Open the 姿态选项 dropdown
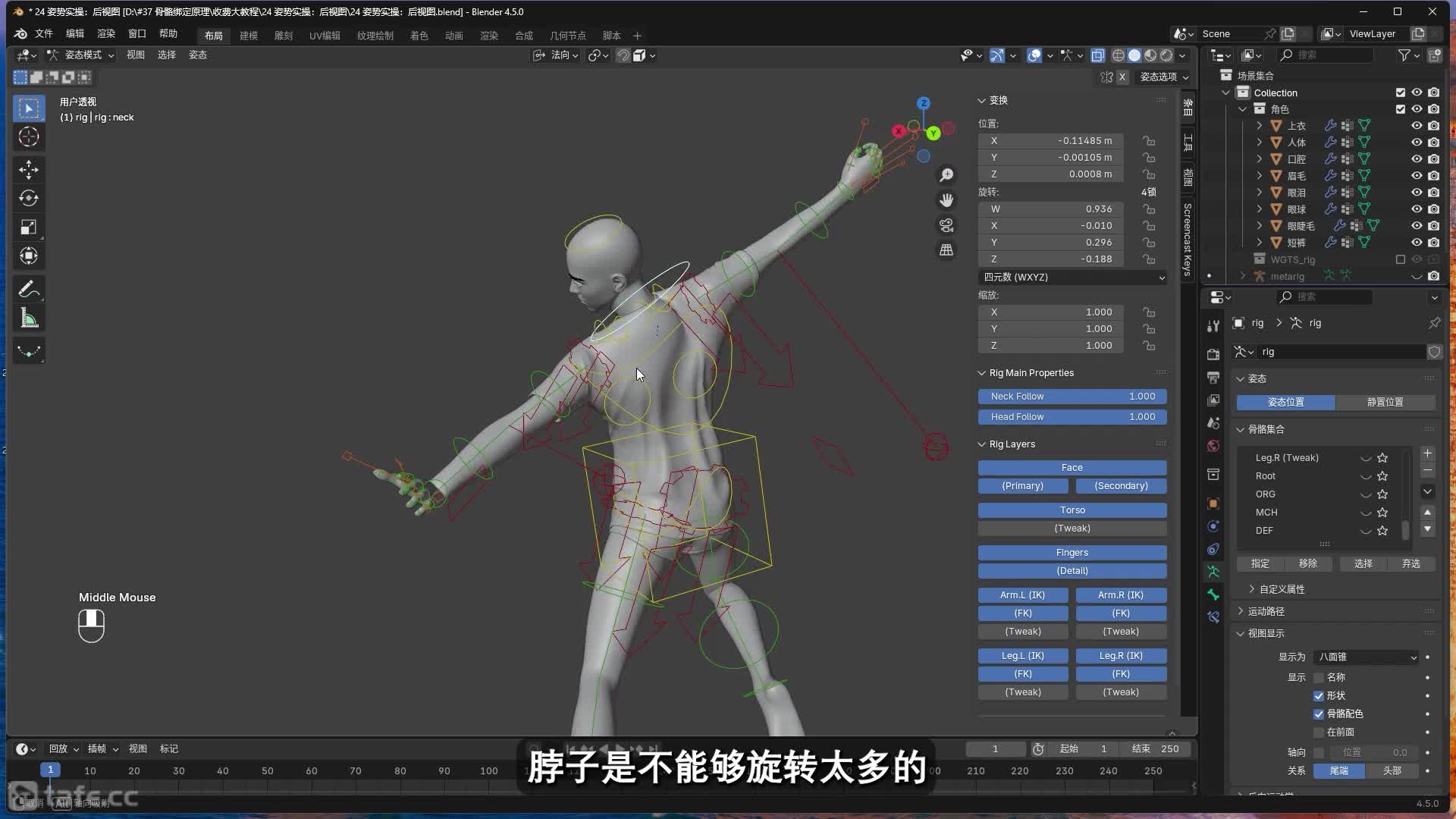This screenshot has width=1456, height=819. coord(1164,77)
